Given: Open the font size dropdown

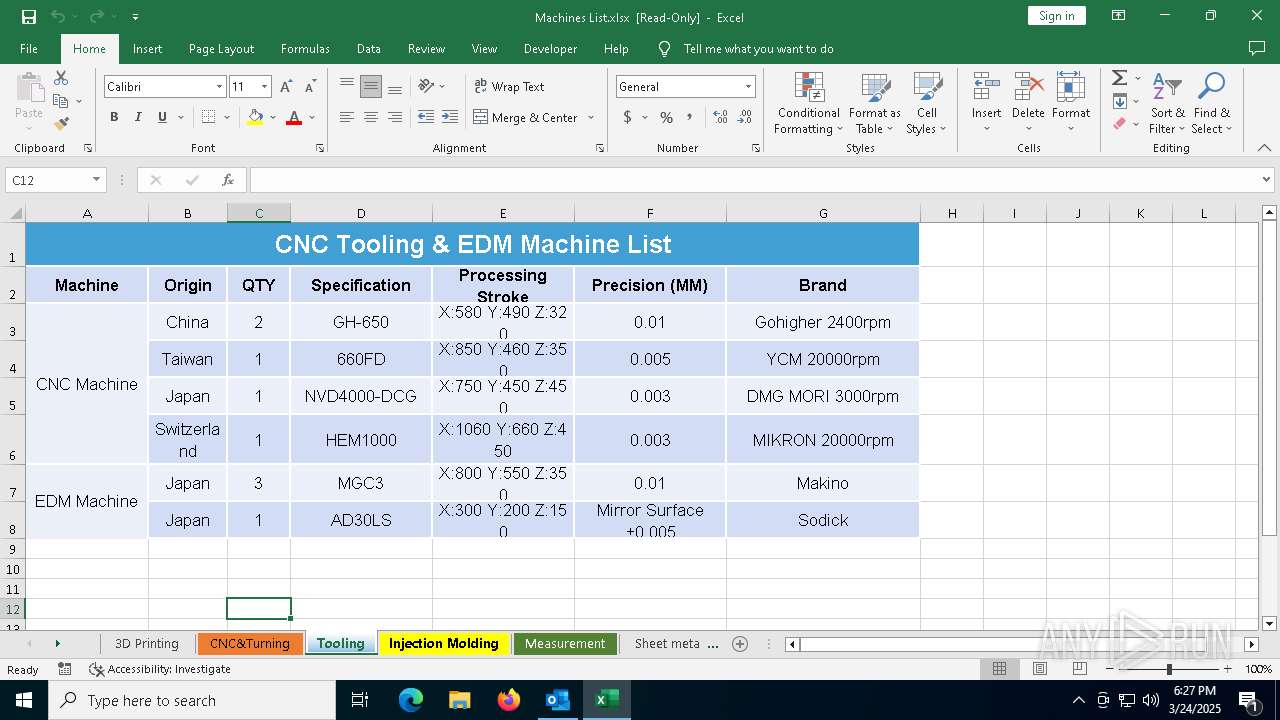Looking at the screenshot, I should [x=264, y=87].
